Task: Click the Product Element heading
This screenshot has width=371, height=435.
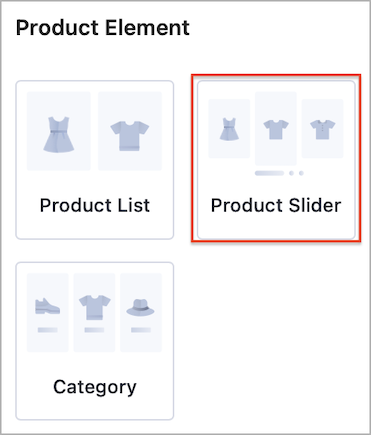Action: click(103, 27)
